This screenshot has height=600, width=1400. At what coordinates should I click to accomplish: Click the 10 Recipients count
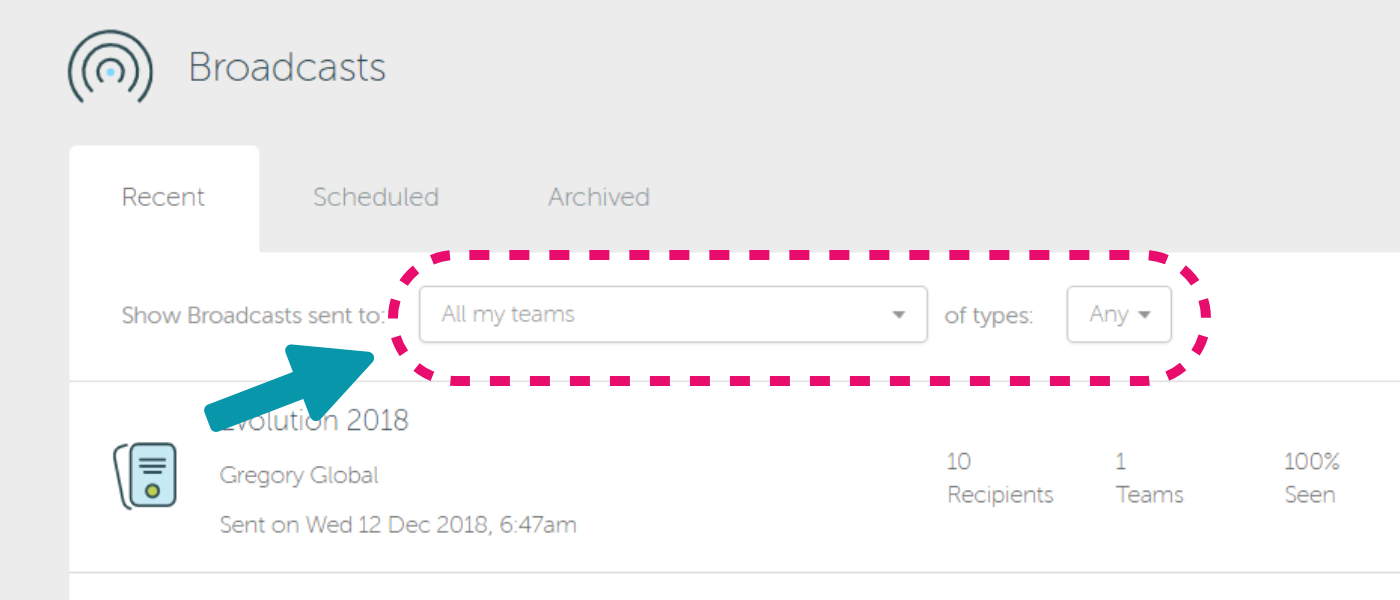(x=1000, y=478)
